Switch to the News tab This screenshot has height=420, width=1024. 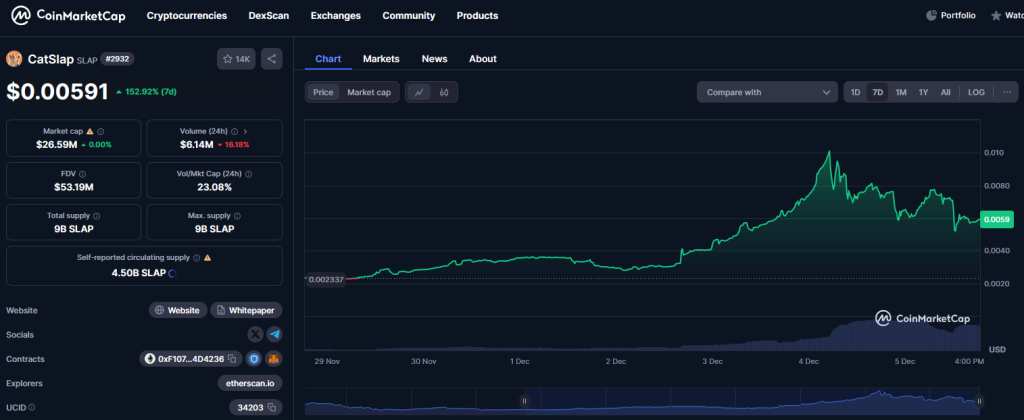point(434,59)
